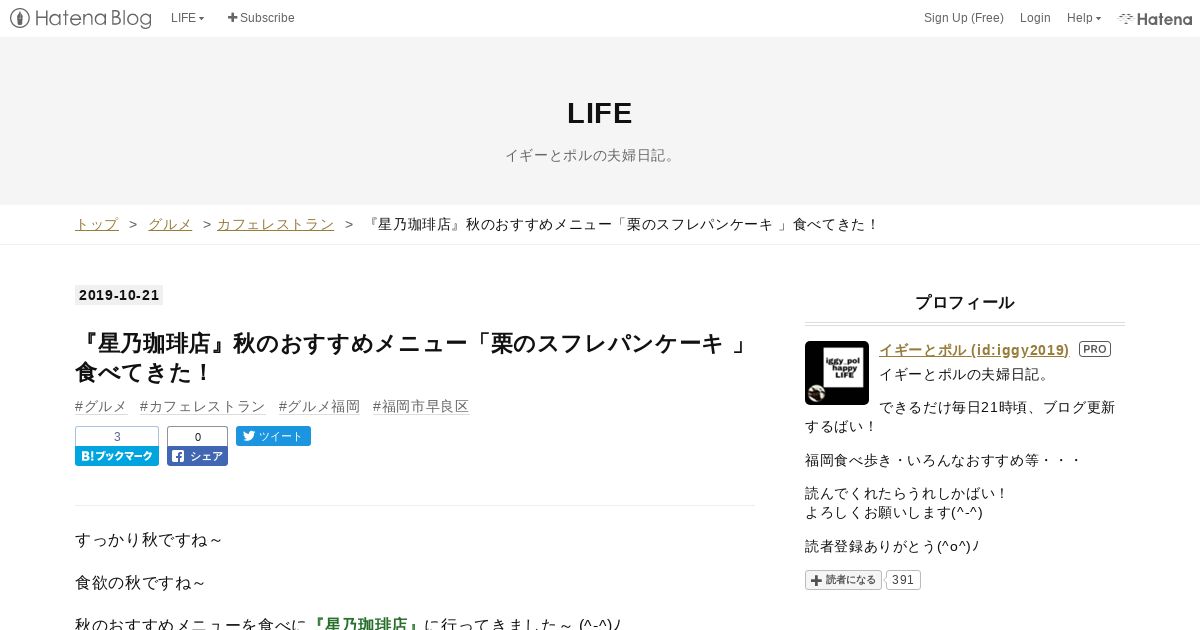This screenshot has height=630, width=1200.
Task: Select the text よろしくお願いします(^-^)
Action: (x=894, y=512)
